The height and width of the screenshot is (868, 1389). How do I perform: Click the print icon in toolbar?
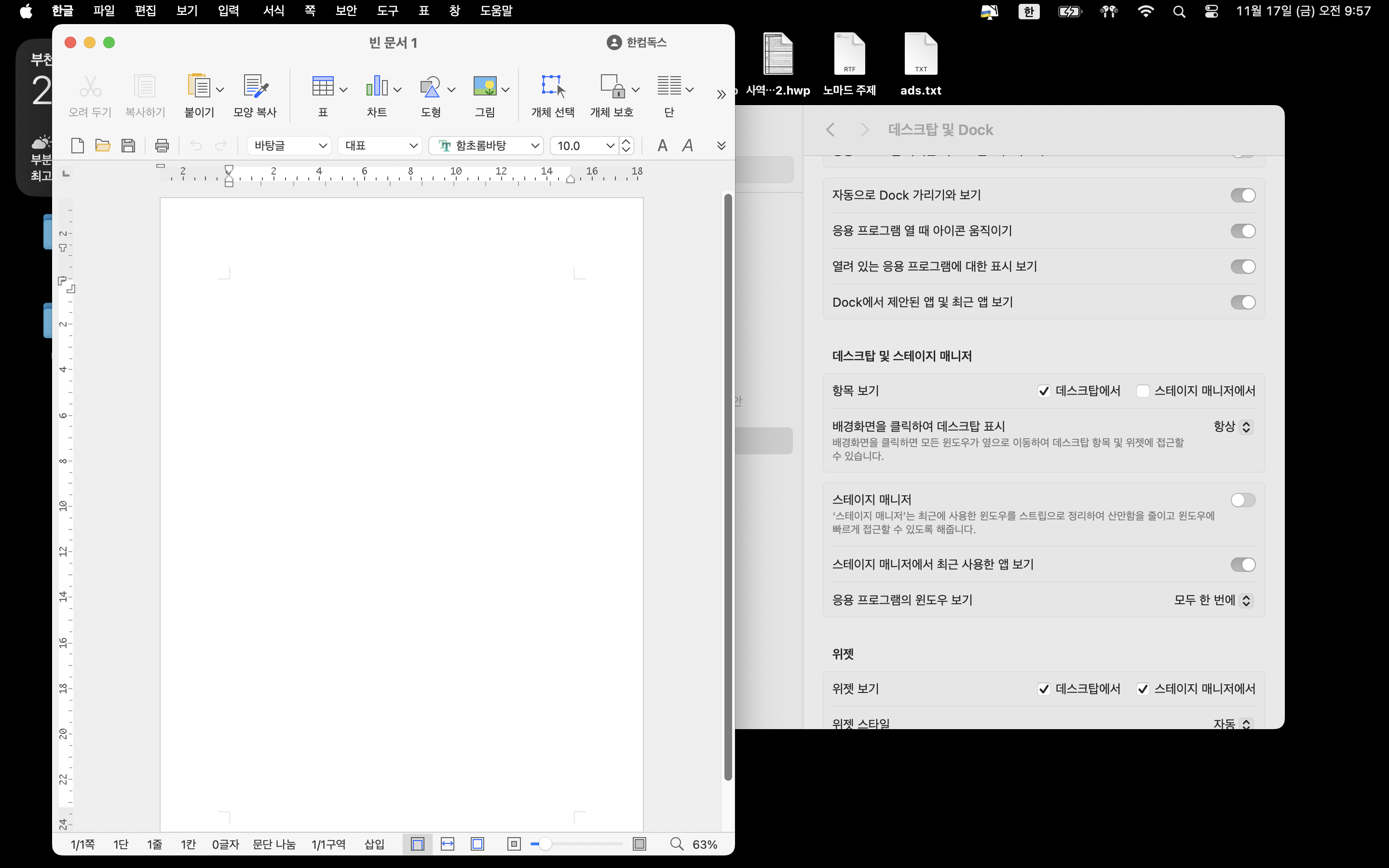(162, 146)
